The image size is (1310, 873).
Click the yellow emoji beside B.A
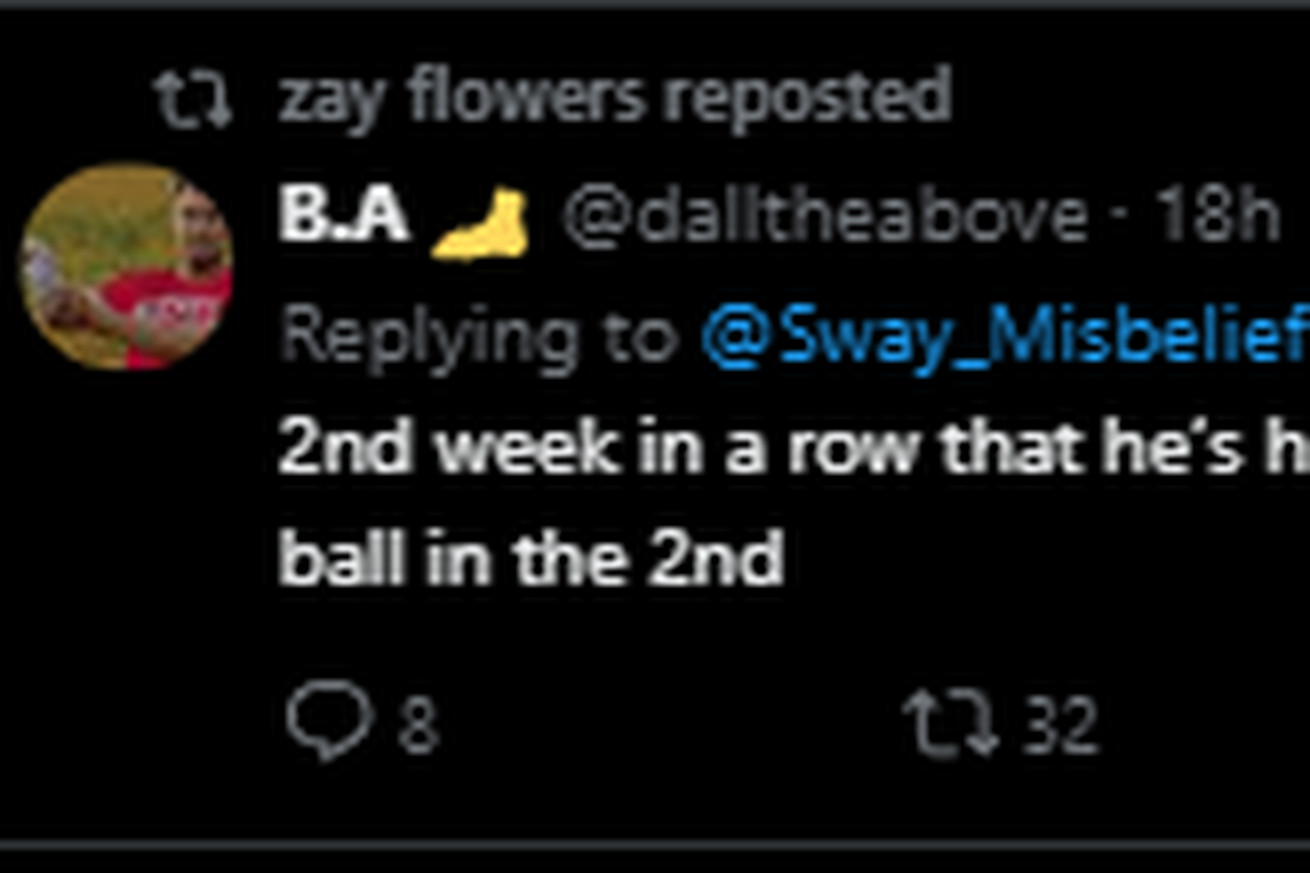(483, 224)
